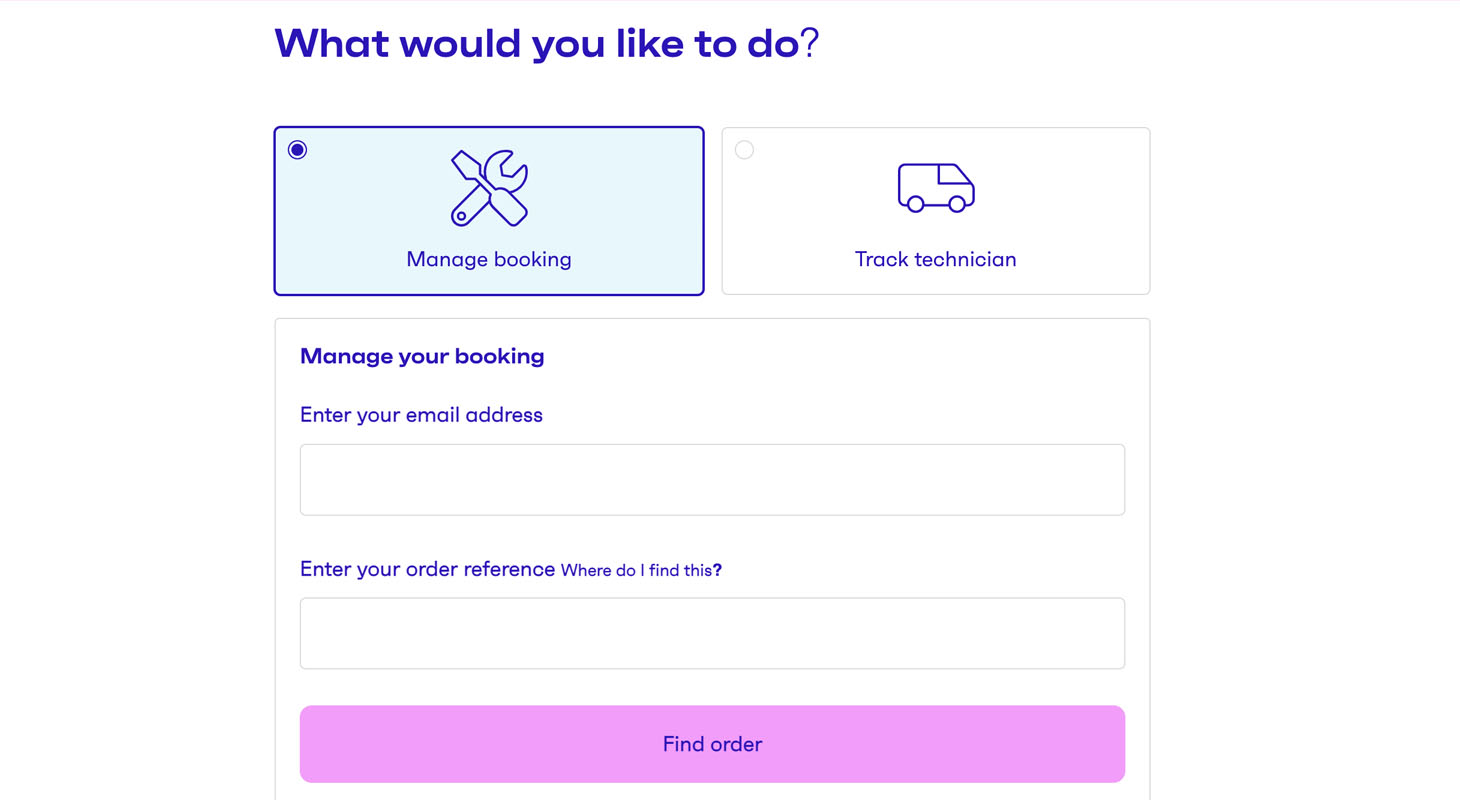Click the "What would you like to do" heading
Image resolution: width=1460 pixels, height=800 pixels.
click(x=536, y=43)
